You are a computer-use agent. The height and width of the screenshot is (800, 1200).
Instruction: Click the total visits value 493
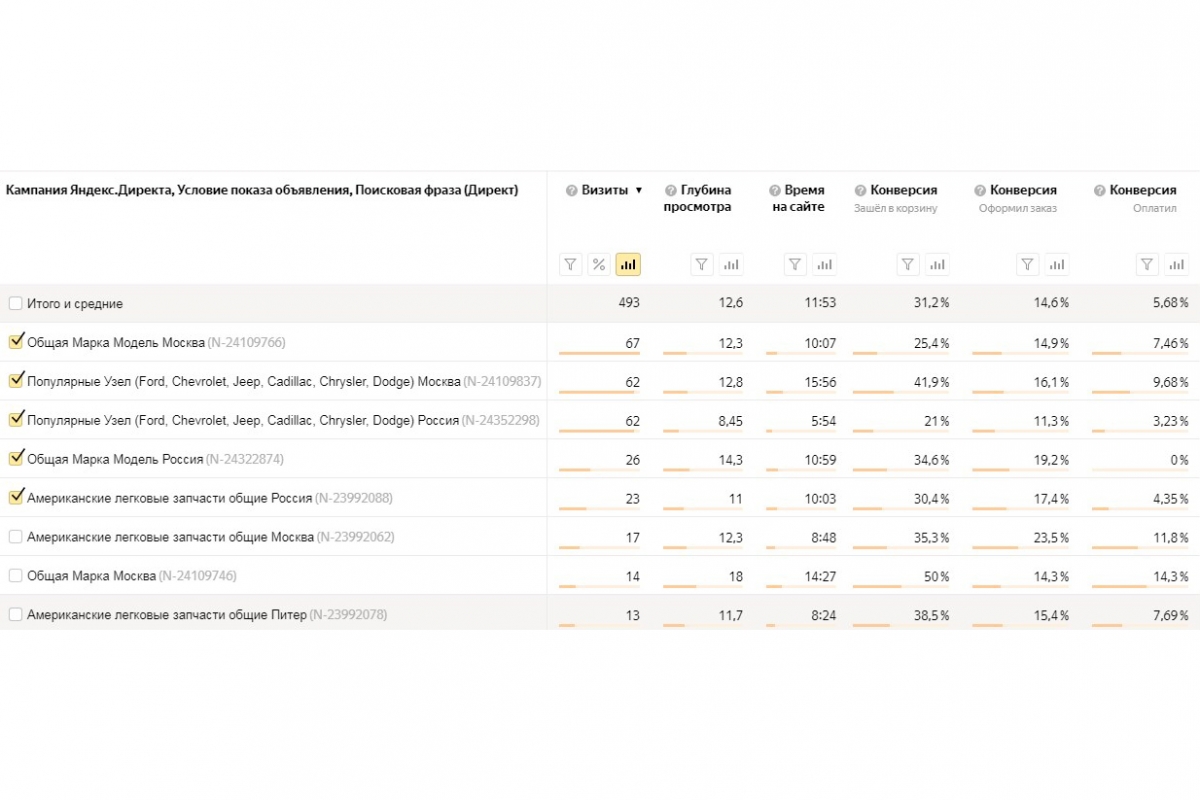629,303
